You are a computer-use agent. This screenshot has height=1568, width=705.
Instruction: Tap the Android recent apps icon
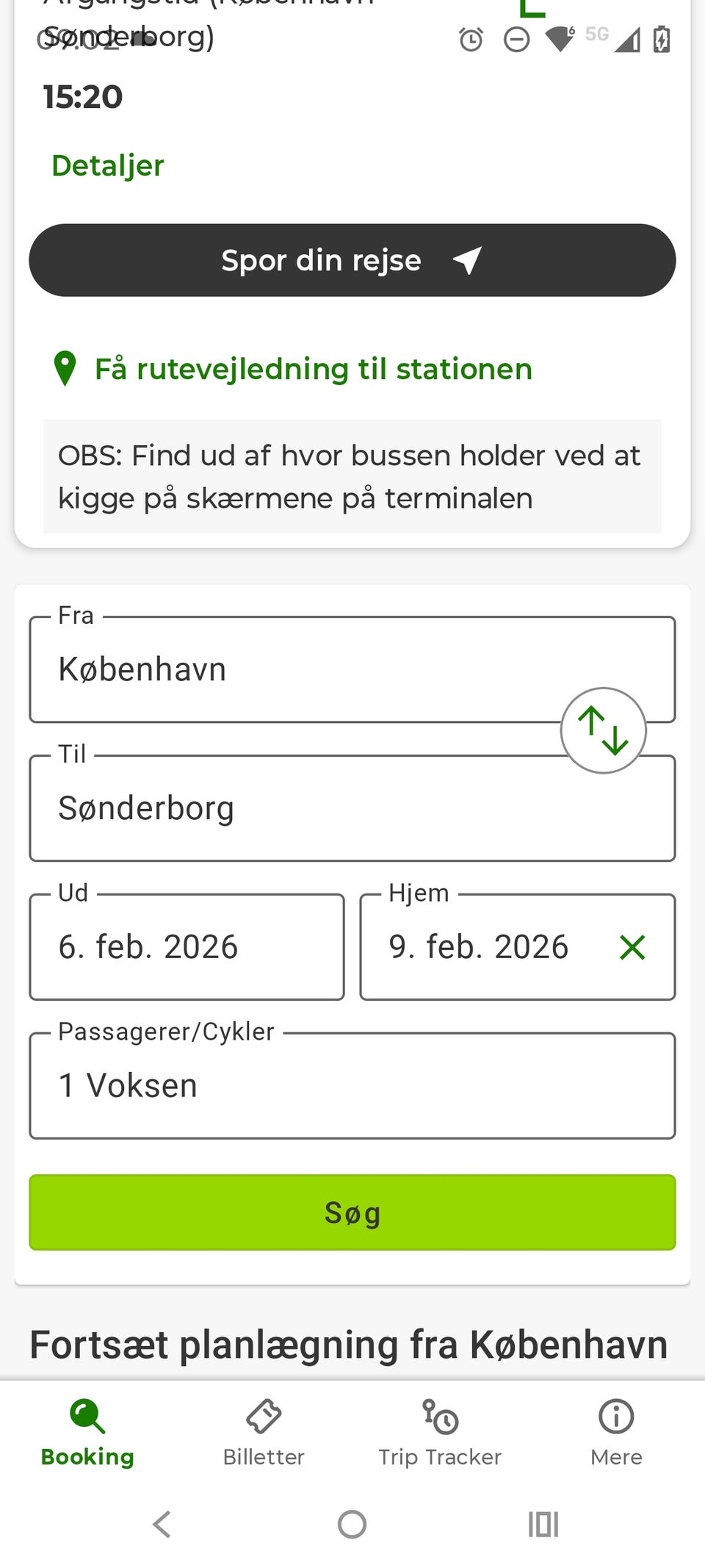pyautogui.click(x=543, y=1525)
